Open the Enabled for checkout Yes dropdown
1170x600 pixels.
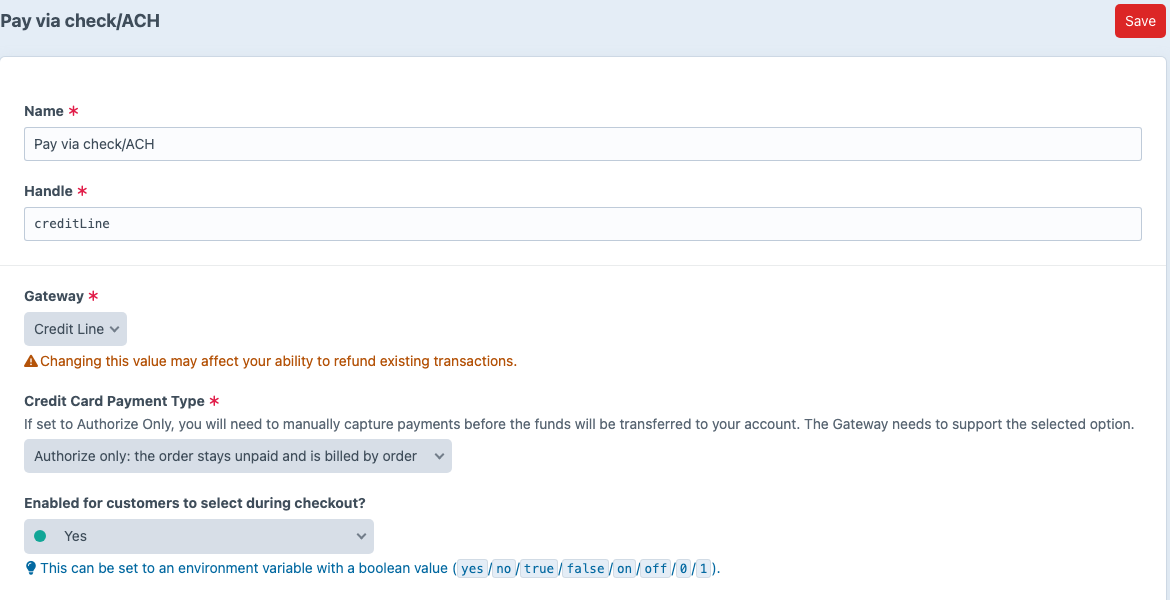pos(199,536)
